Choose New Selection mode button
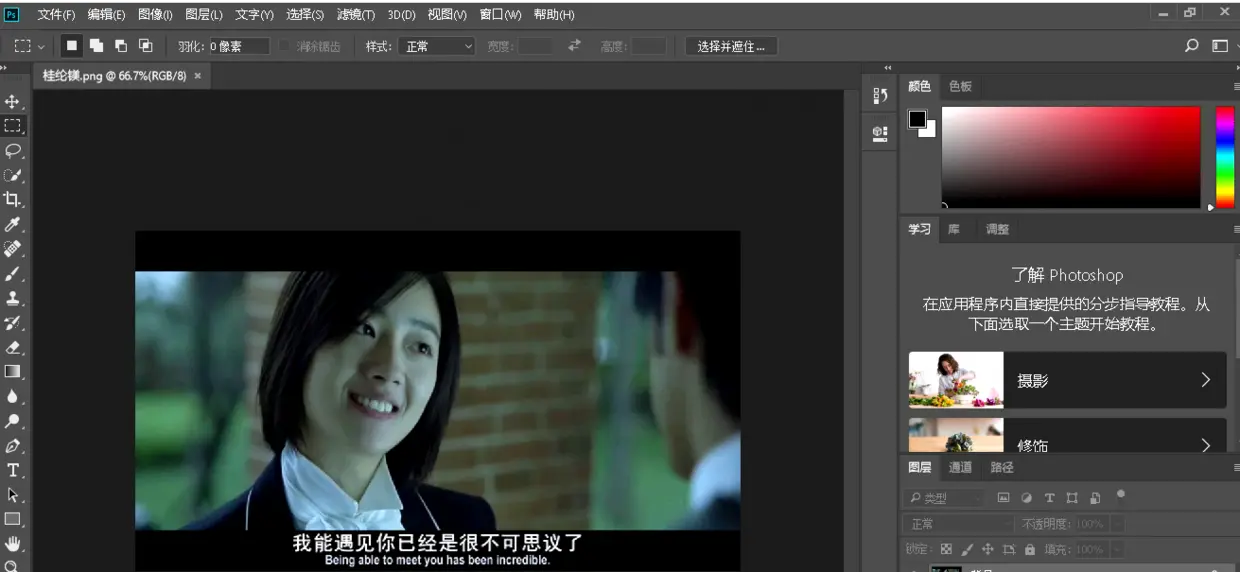Viewport: 1240px width, 572px height. tap(72, 46)
